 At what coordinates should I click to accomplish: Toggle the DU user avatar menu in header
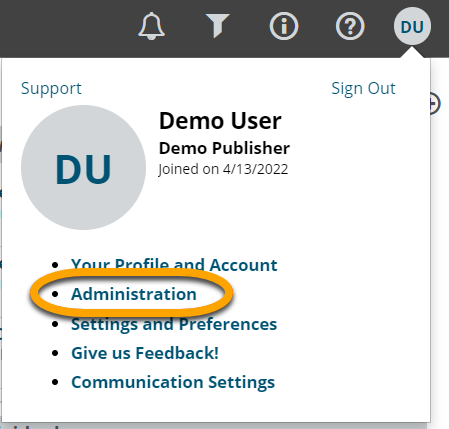412,26
